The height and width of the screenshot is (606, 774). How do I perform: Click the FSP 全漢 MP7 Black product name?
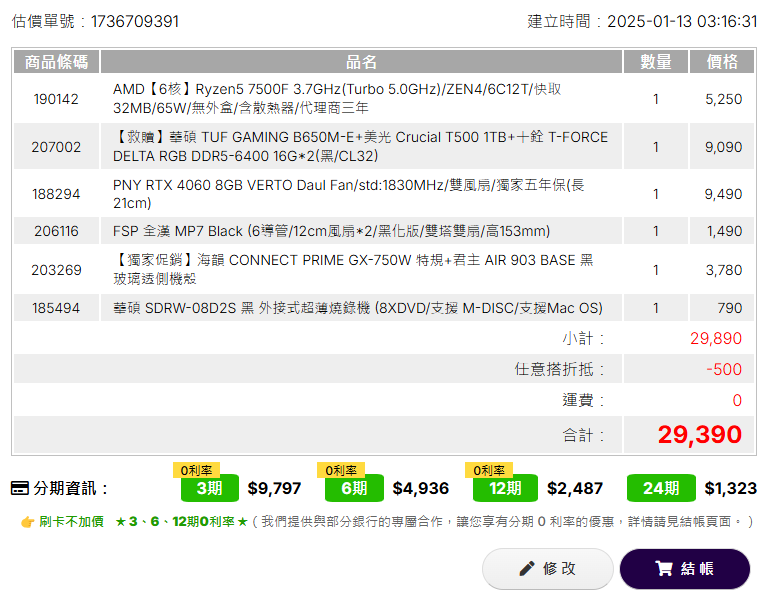(331, 231)
